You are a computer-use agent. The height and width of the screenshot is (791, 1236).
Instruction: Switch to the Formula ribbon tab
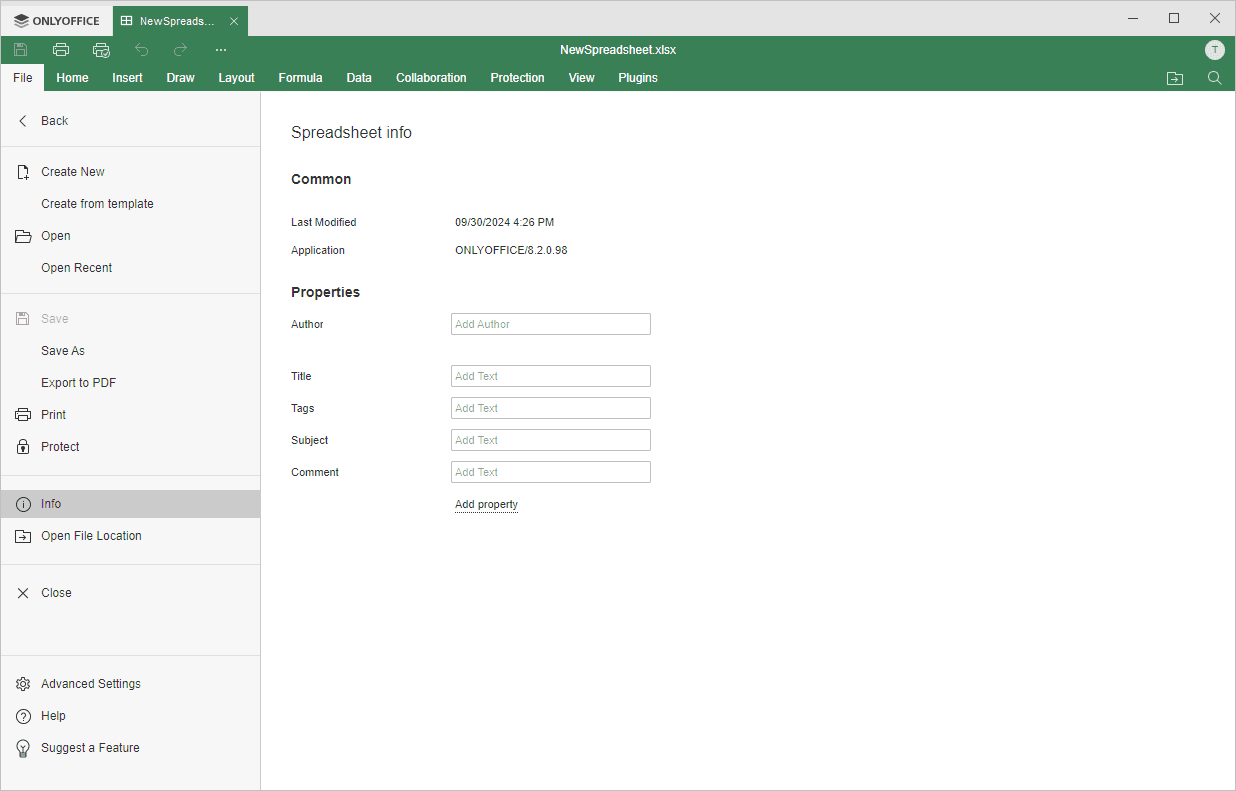[300, 78]
